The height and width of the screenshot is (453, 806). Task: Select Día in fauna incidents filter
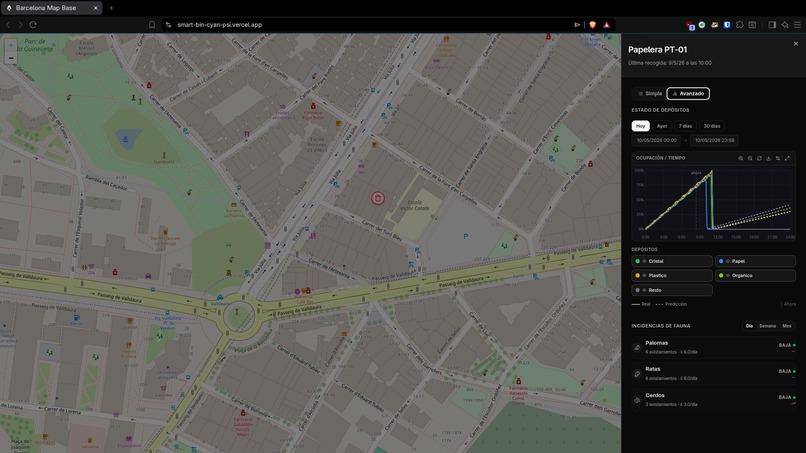click(x=749, y=326)
